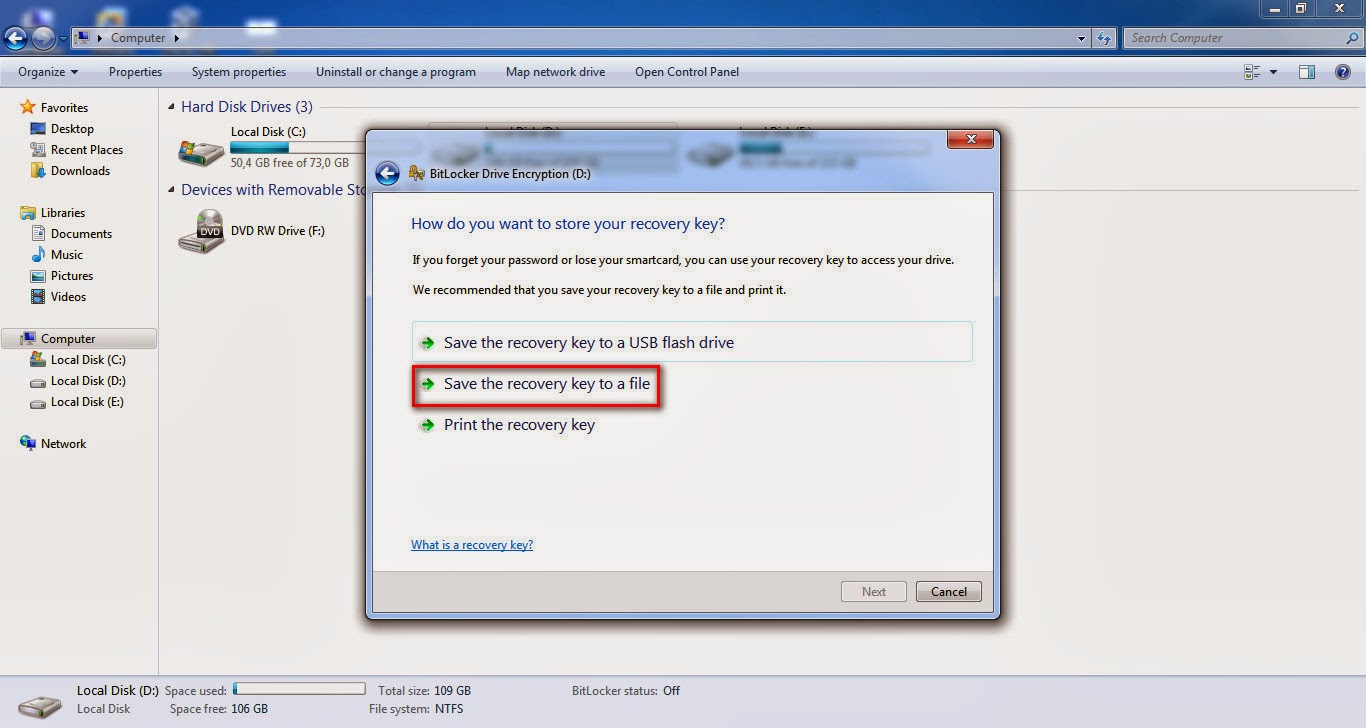
Task: Select Favorites in navigation pane
Action: 64,108
